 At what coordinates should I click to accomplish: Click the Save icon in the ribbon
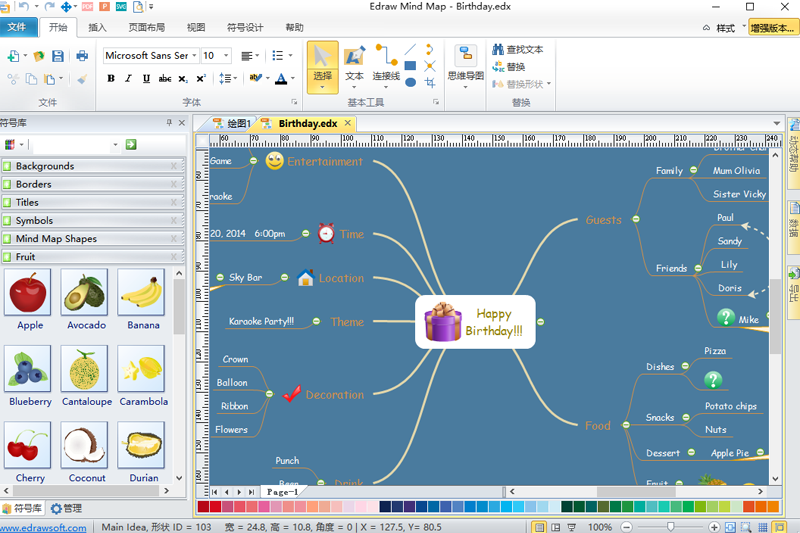tap(57, 56)
